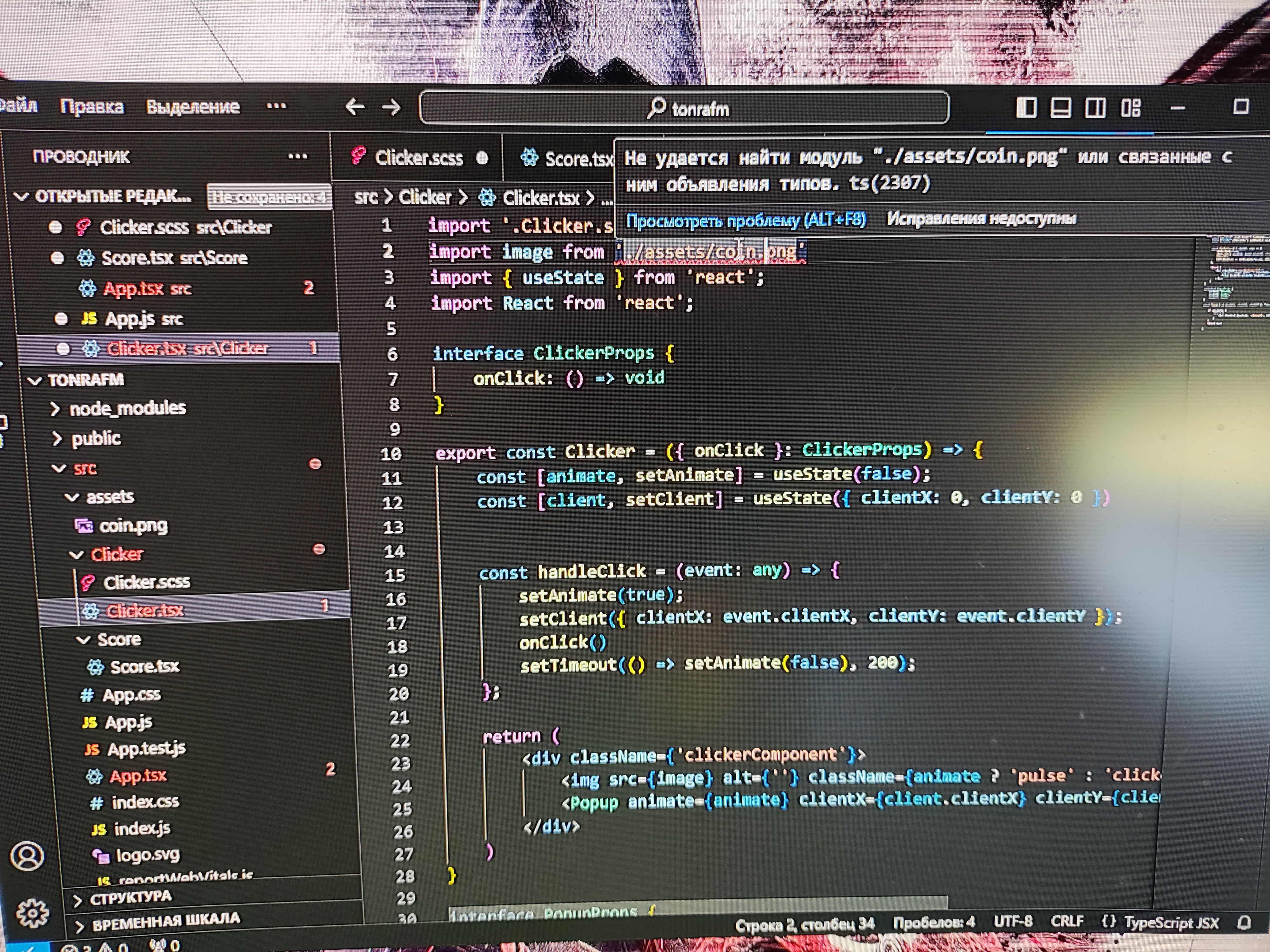Open the Правка menu
This screenshot has width=1270, height=952.
[x=92, y=107]
